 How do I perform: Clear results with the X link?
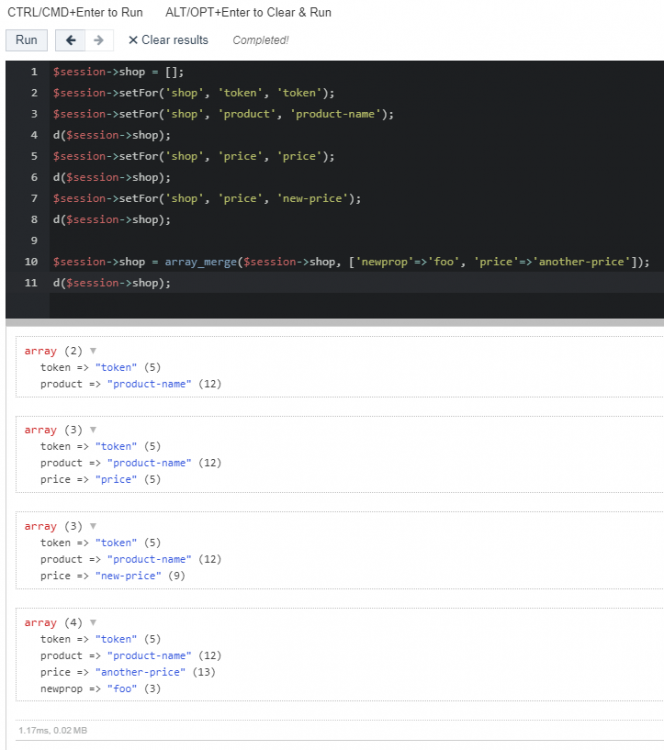point(168,40)
